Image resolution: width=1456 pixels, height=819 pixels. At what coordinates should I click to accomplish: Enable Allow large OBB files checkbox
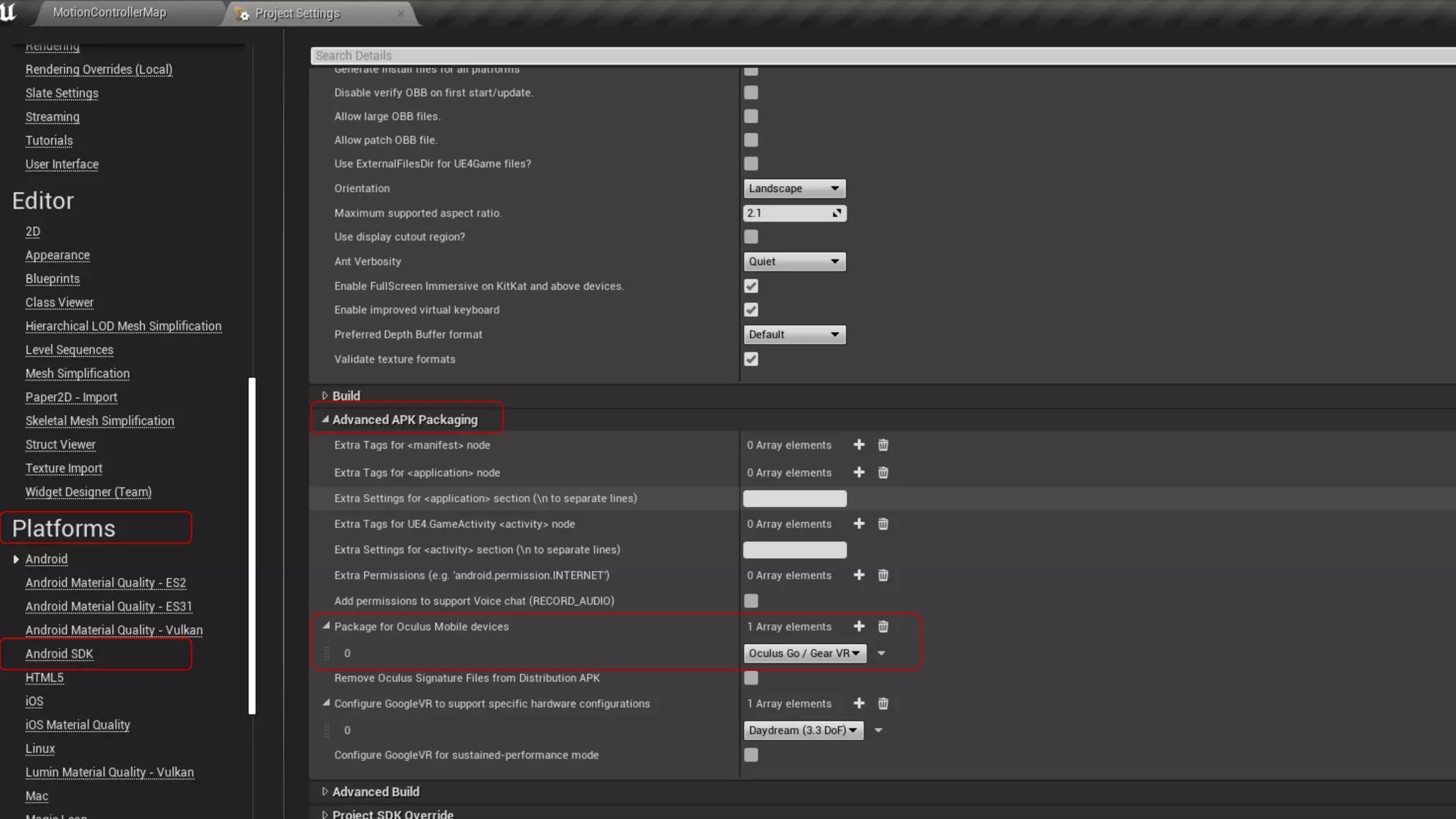(x=751, y=117)
